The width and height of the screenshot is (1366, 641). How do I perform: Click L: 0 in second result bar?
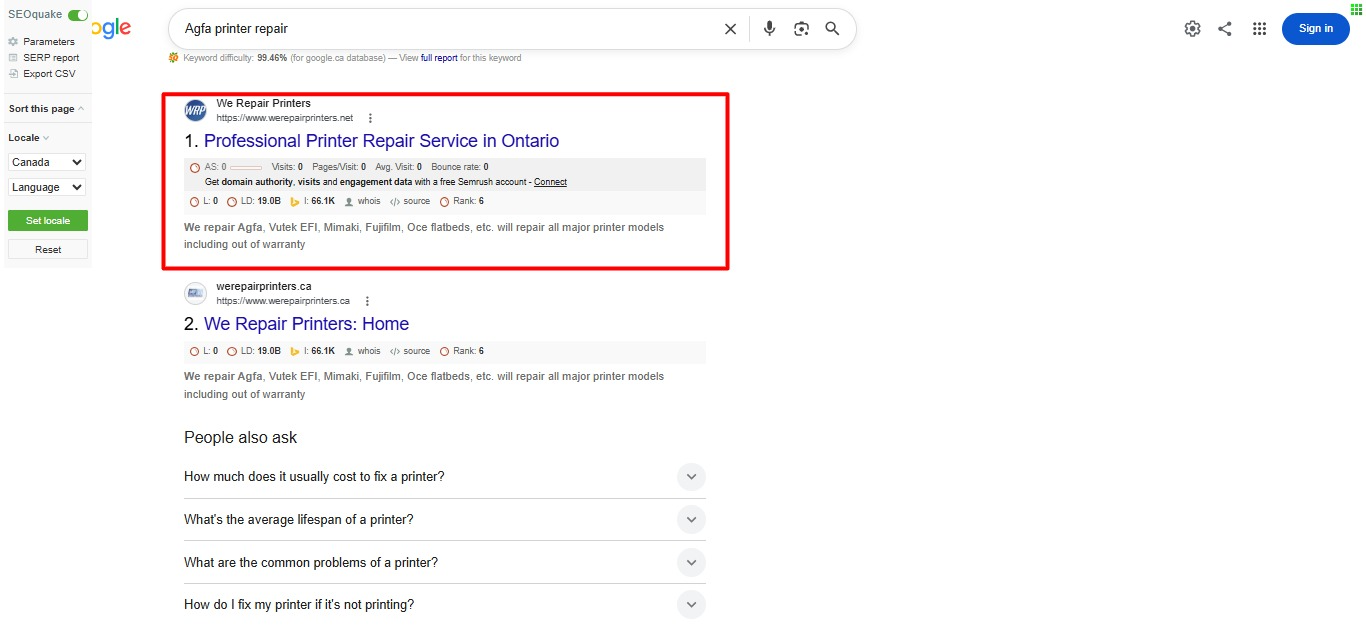pos(204,351)
